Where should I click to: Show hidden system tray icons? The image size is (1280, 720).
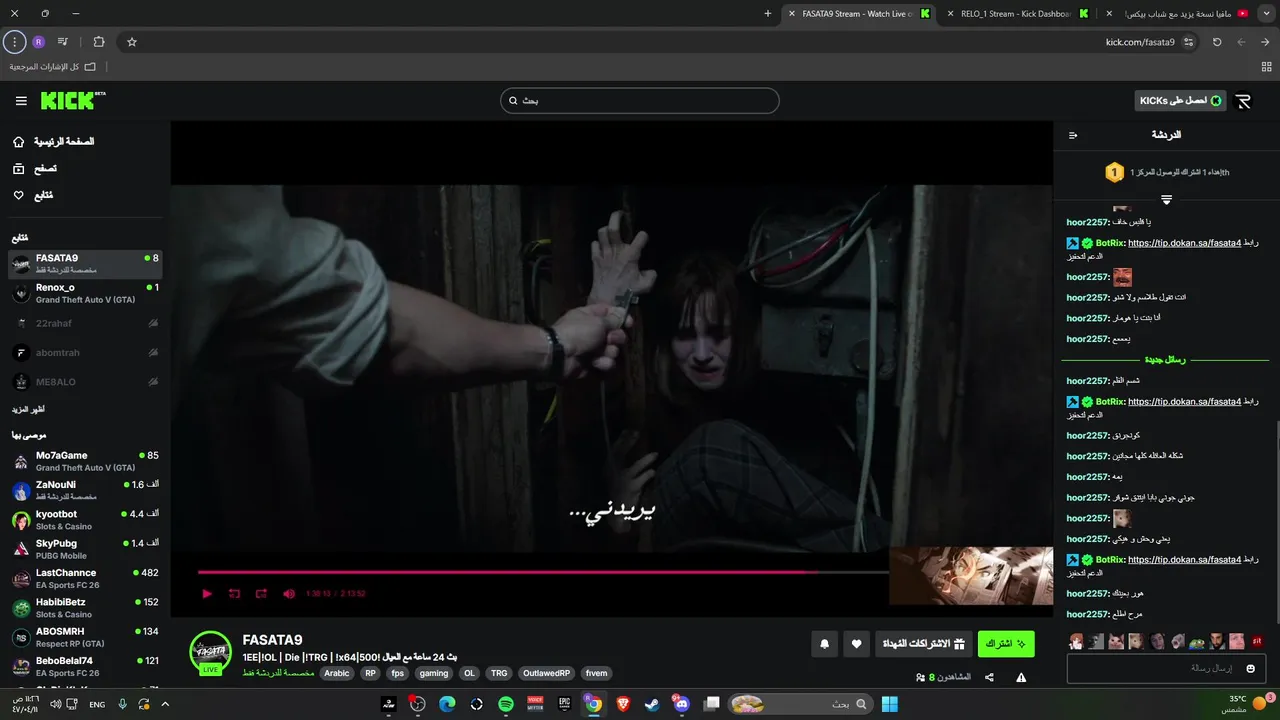[165, 704]
